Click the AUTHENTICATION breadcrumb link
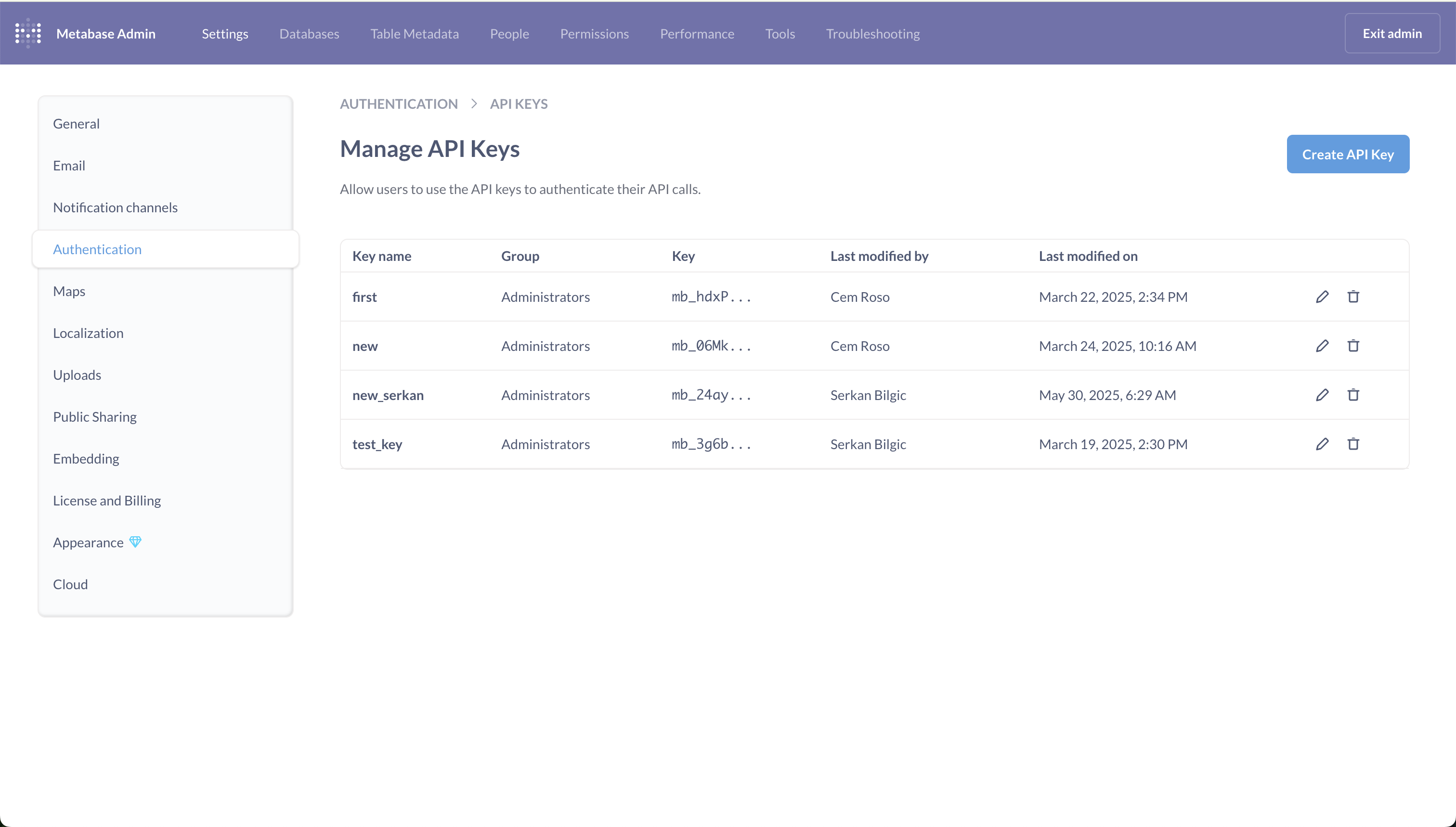The width and height of the screenshot is (1456, 827). (399, 104)
